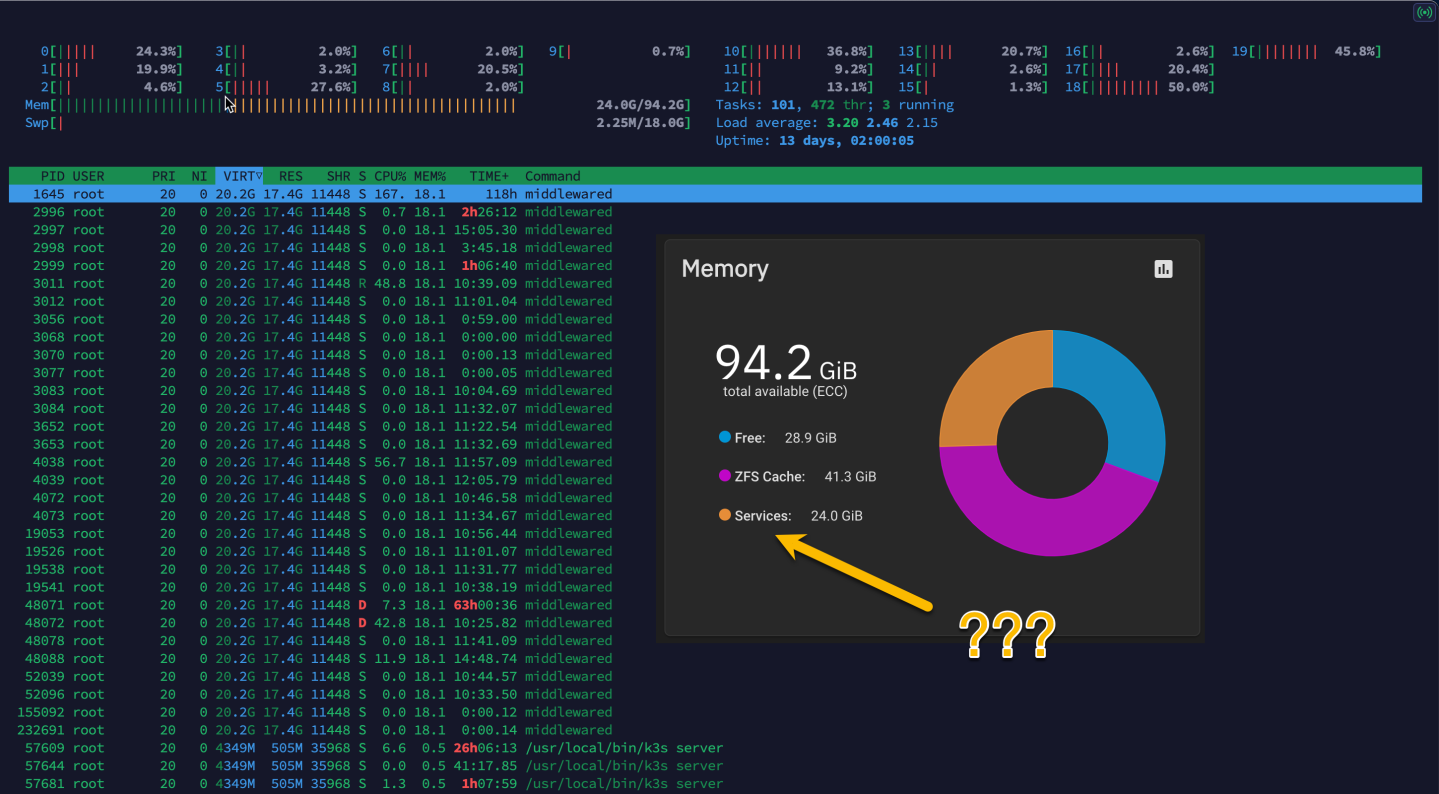Screen dimensions: 1439x794
Task: Click the blue Free legend dot
Action: [x=725, y=438]
